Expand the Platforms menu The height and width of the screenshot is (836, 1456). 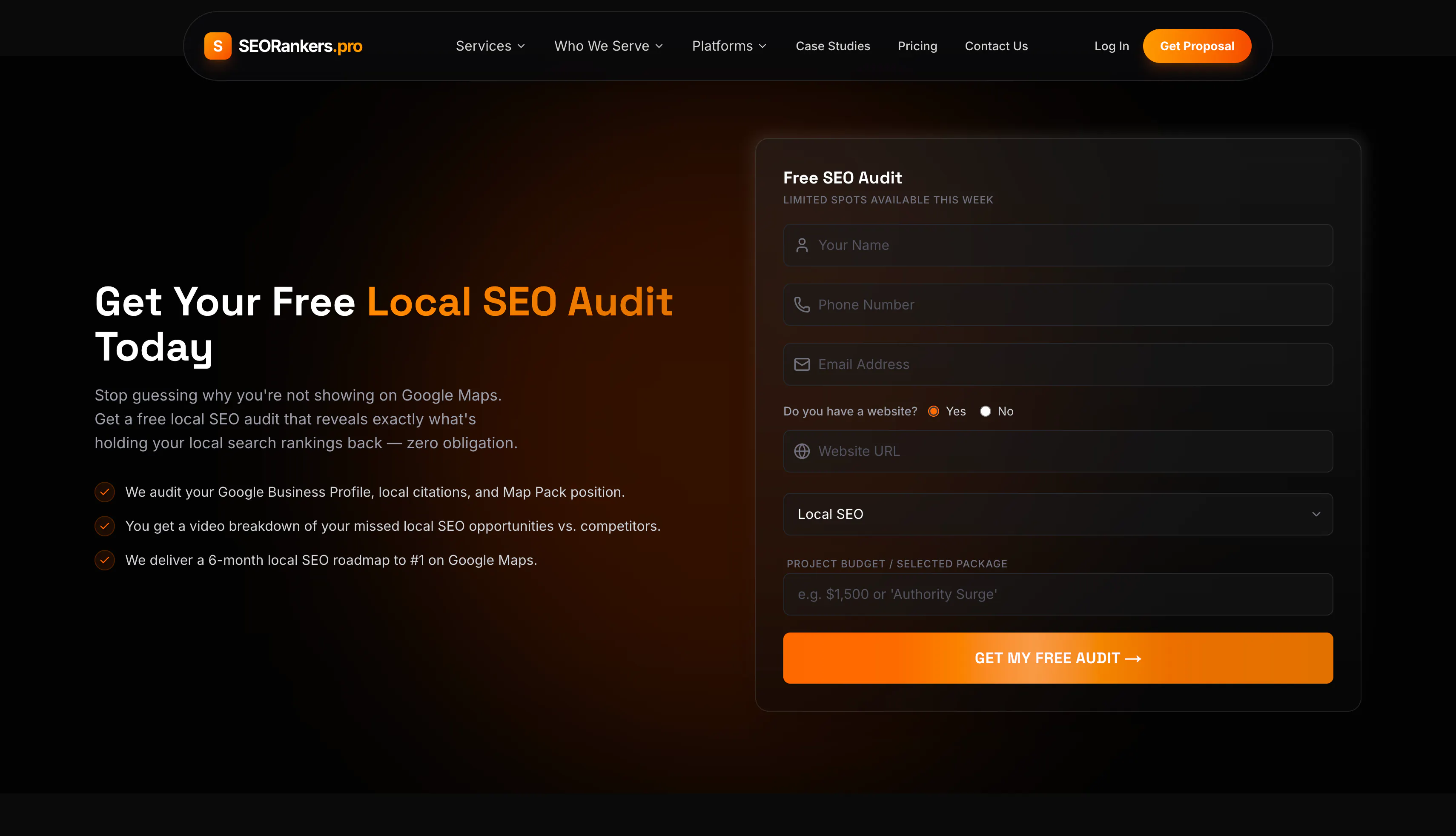729,46
